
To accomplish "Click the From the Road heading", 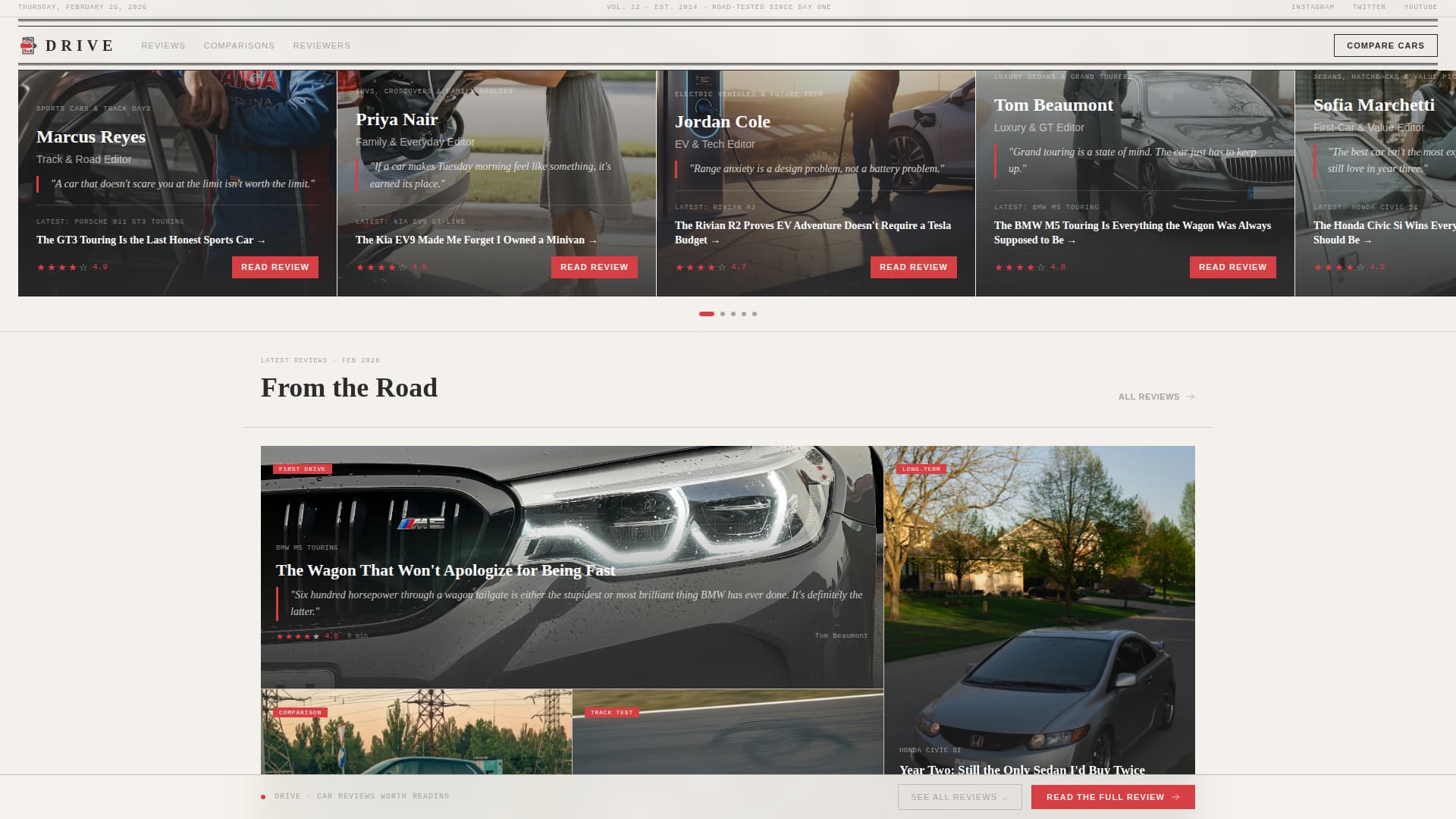I will click(349, 388).
